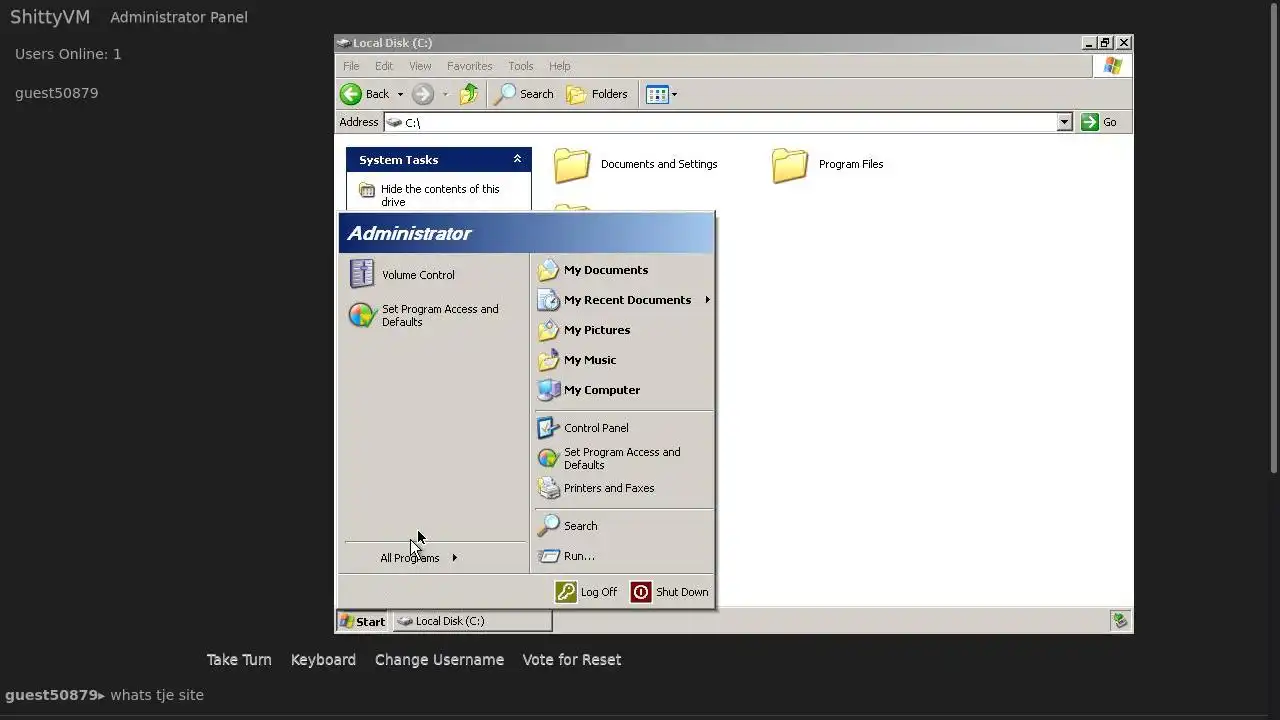Open the Favorites menu
Screen dimensions: 1280x720
click(469, 66)
